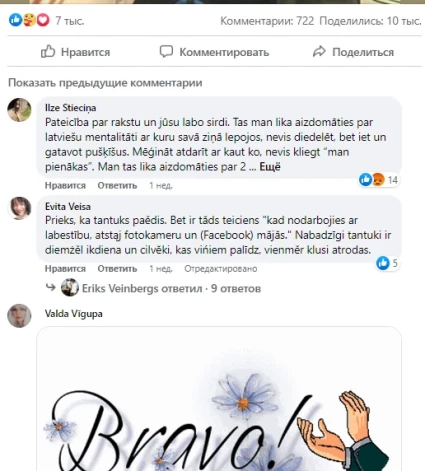The width and height of the screenshot is (425, 471).
Task: Open Valda Vīgupa's profile name
Action: [74, 314]
